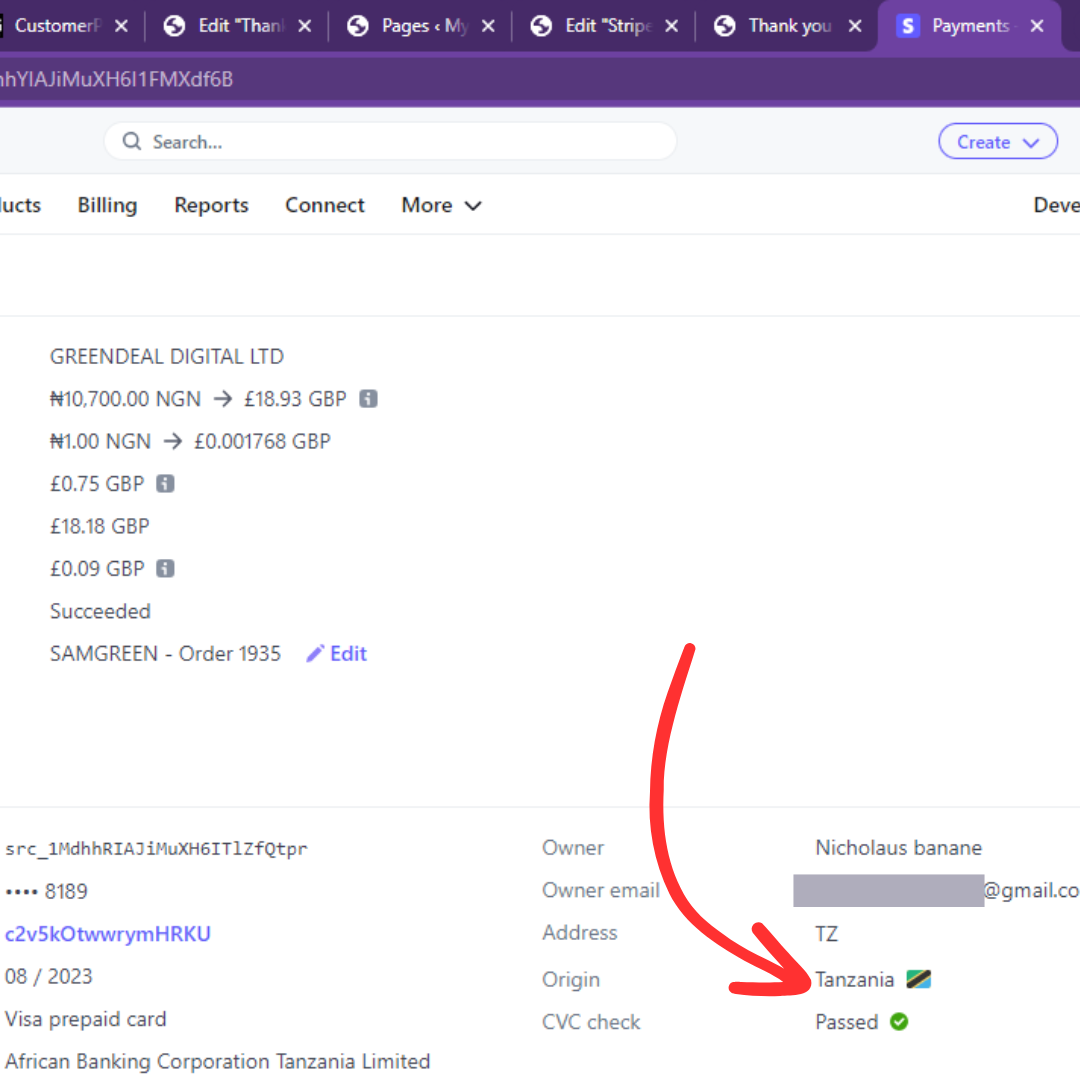Open the c2v5kOtwwrymHRKU link
The width and height of the screenshot is (1080, 1080).
coord(108,933)
